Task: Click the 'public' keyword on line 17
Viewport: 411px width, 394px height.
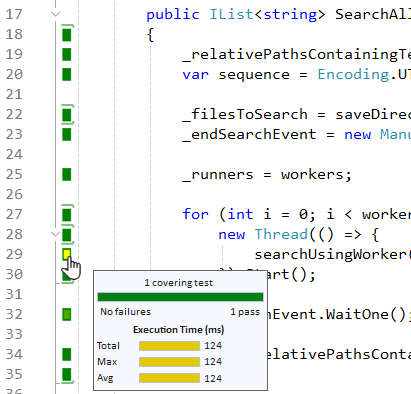Action: pos(173,15)
